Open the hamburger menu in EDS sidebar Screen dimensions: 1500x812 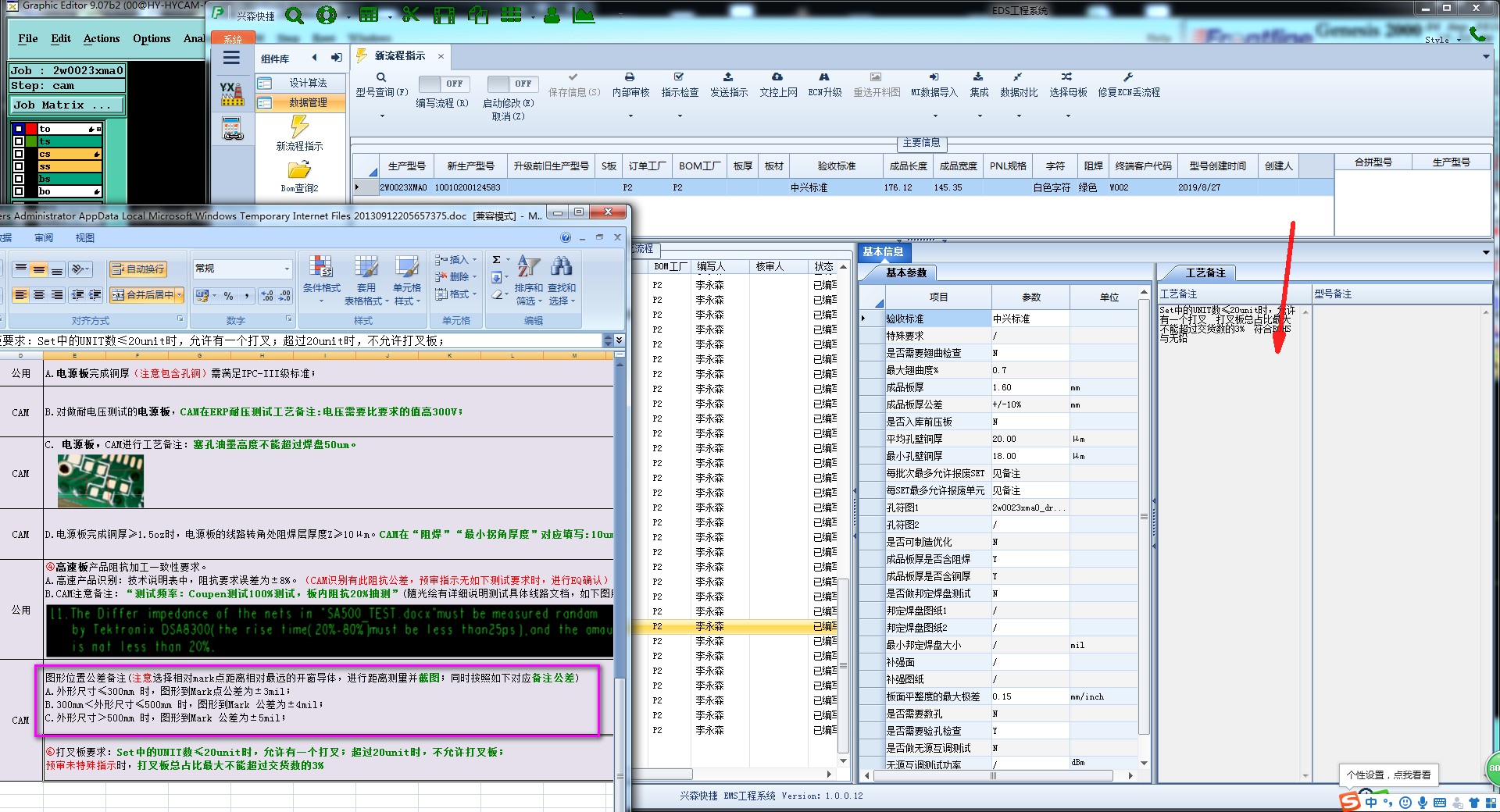pyautogui.click(x=231, y=58)
